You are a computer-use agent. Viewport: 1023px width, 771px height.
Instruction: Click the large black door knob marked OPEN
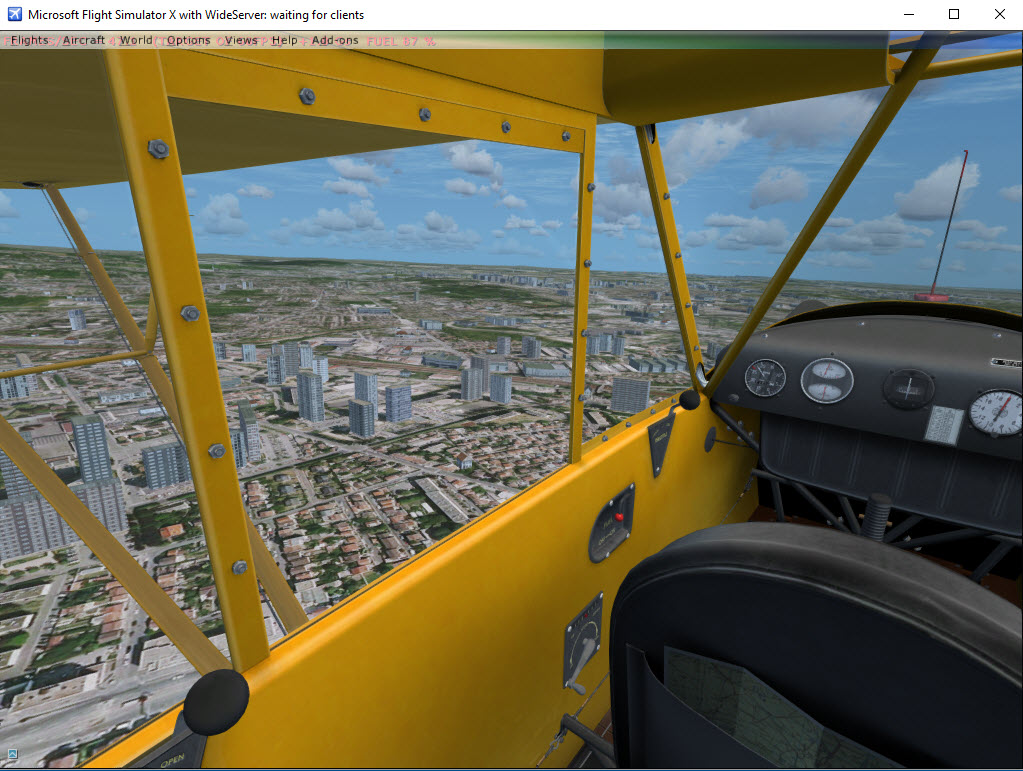click(x=216, y=702)
